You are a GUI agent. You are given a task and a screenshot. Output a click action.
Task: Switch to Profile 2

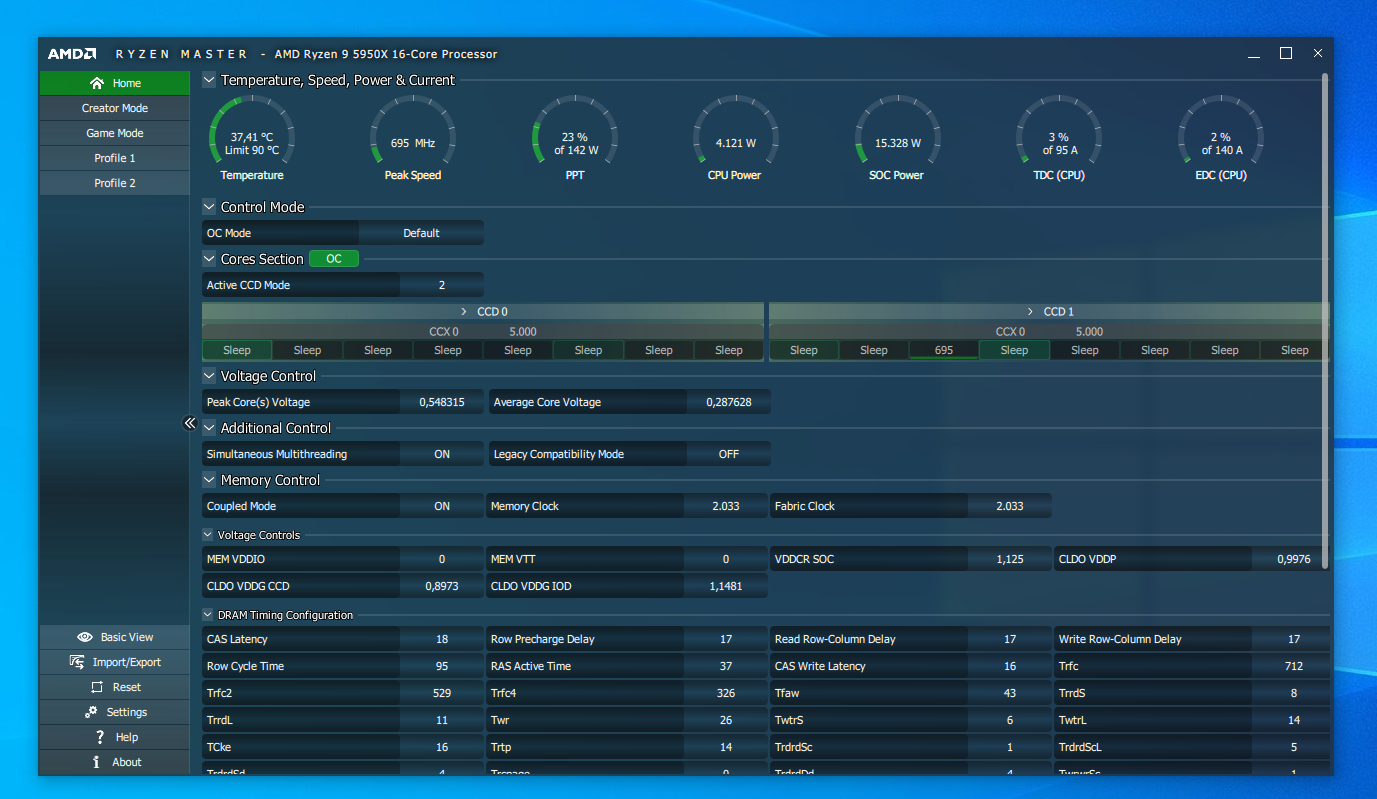point(115,183)
